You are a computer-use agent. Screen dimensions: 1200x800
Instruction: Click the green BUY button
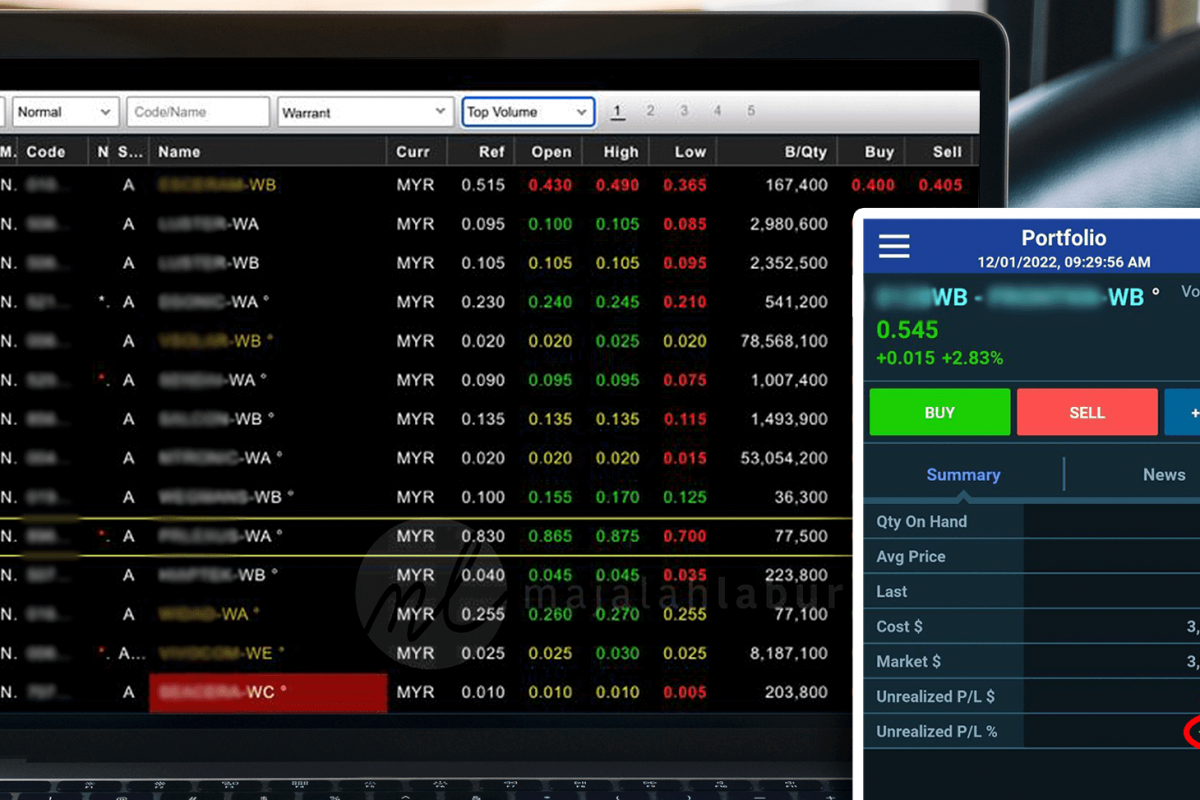(x=939, y=412)
